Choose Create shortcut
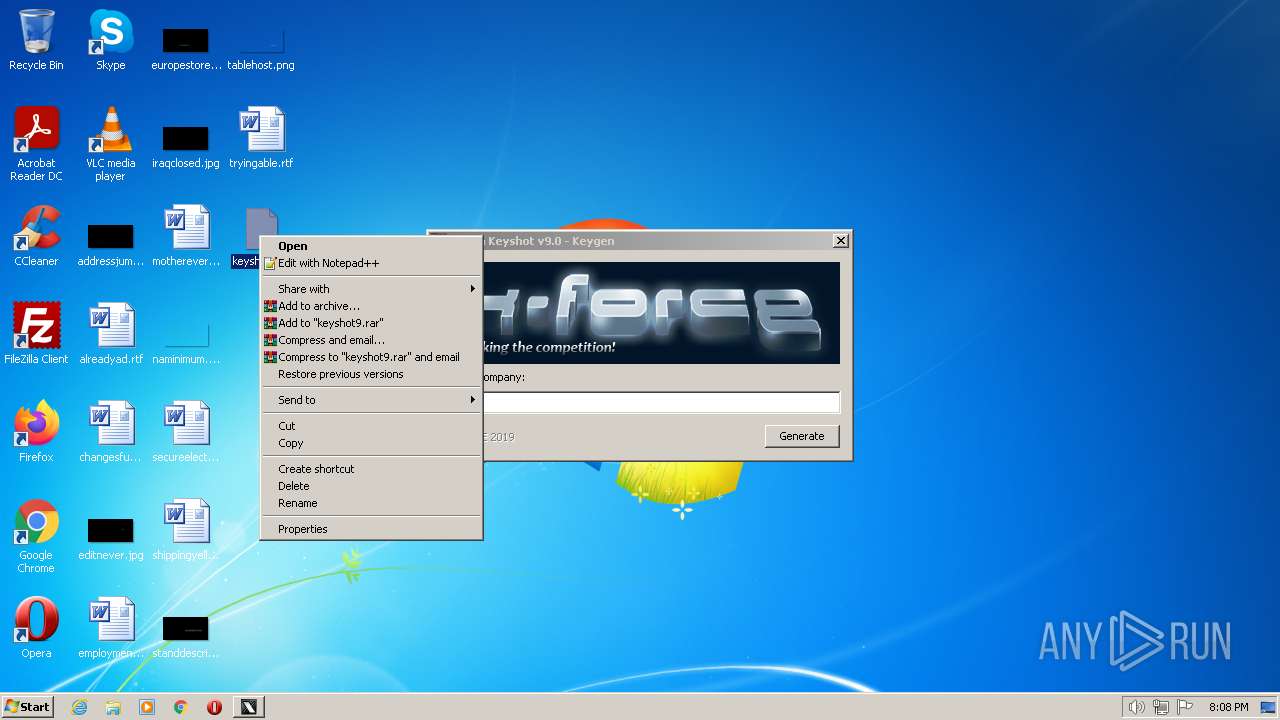This screenshot has width=1280, height=720. 372,469
